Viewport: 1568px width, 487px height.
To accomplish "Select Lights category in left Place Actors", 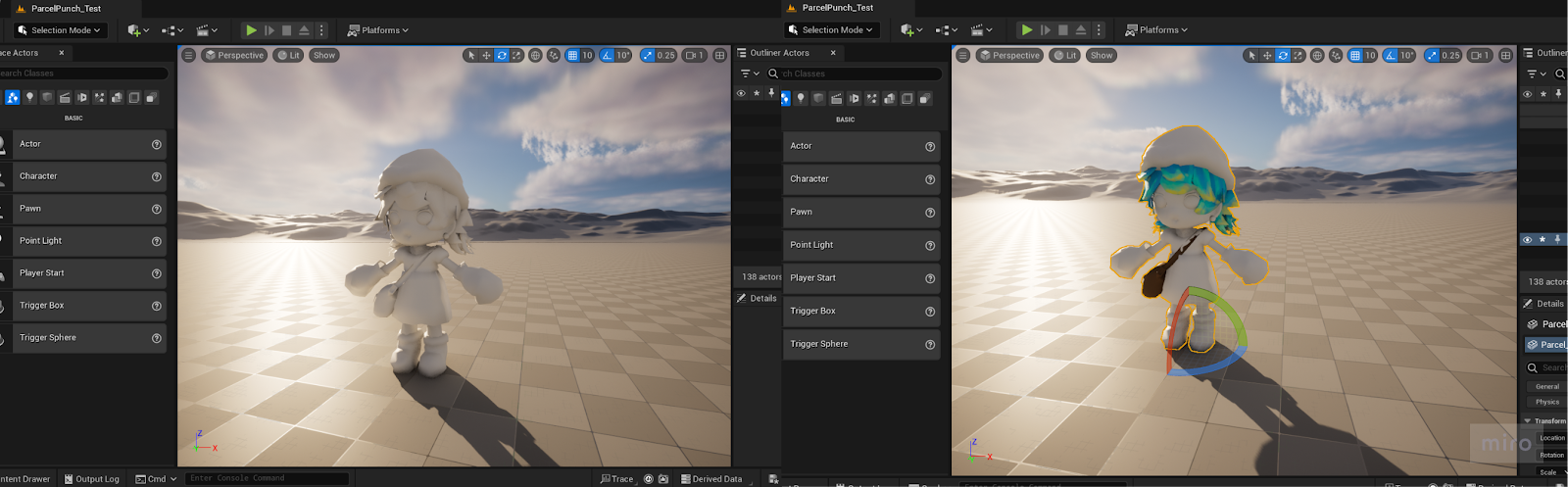I will pyautogui.click(x=29, y=97).
